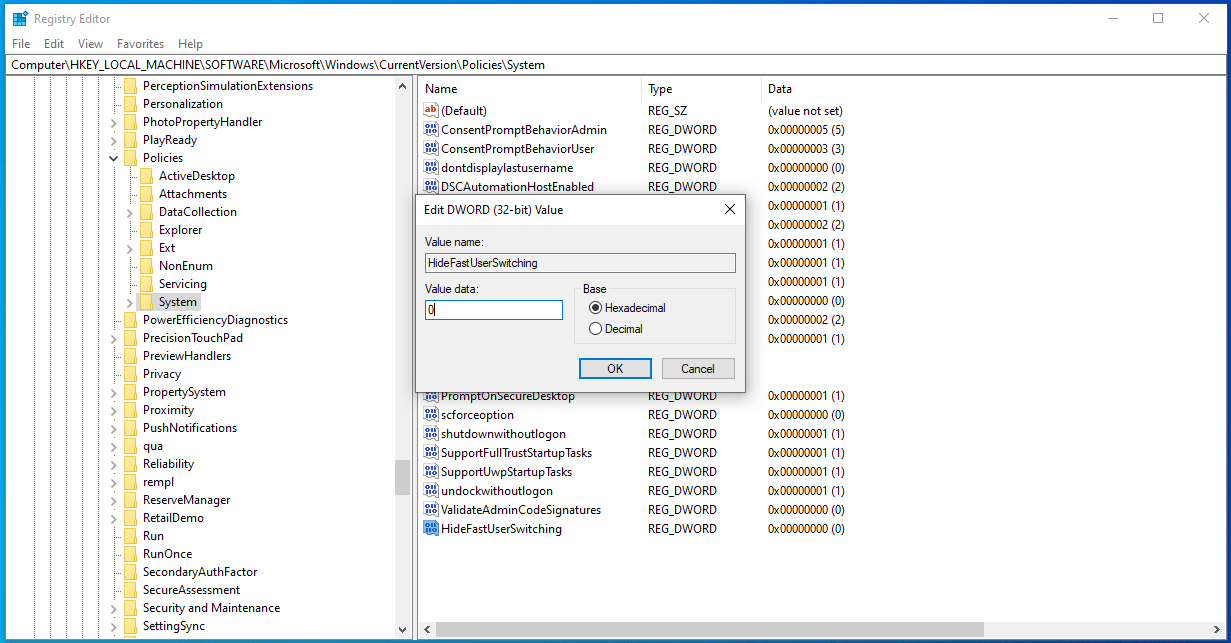Open the View menu
This screenshot has height=643, width=1231.
tap(91, 44)
